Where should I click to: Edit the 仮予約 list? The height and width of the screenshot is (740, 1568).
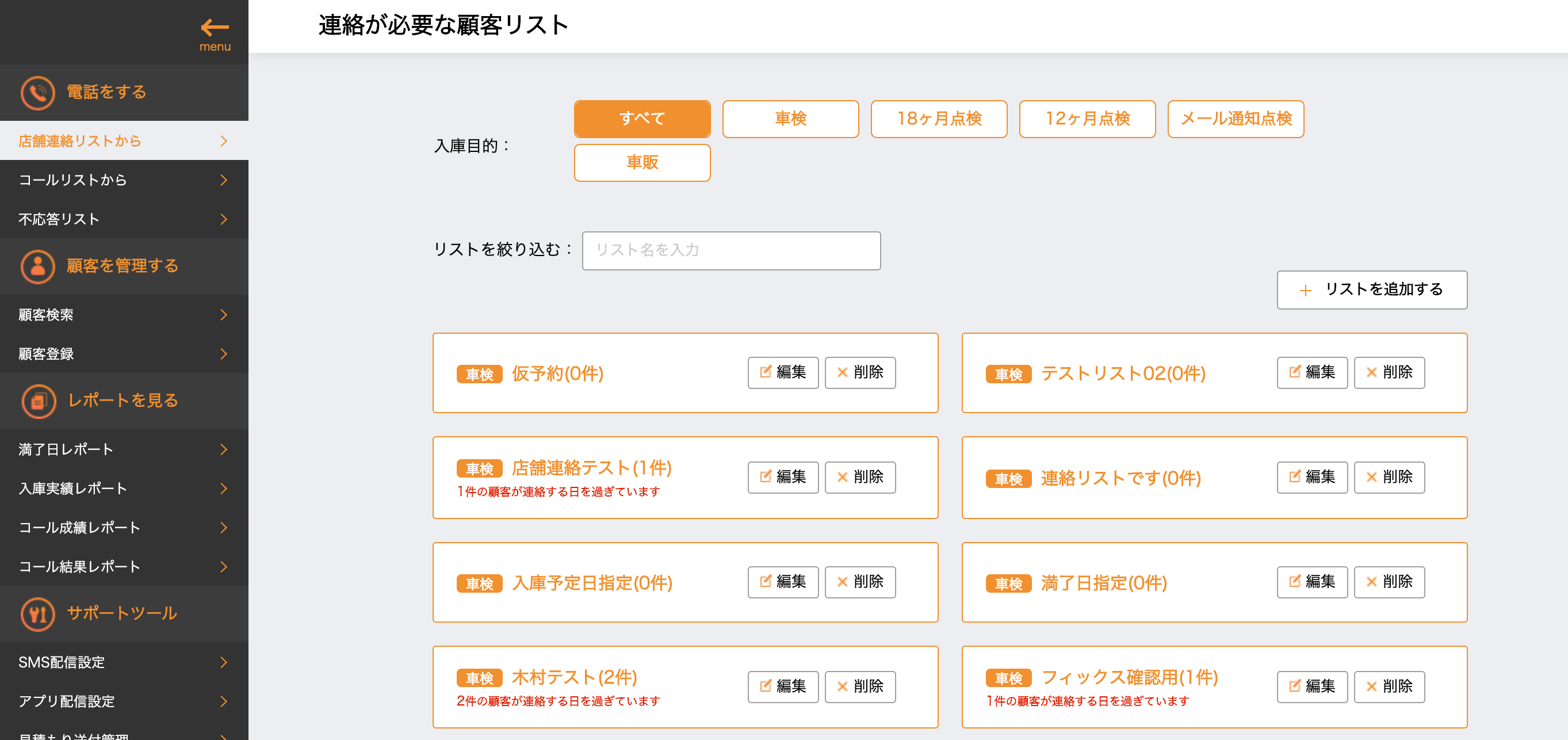[x=783, y=372]
